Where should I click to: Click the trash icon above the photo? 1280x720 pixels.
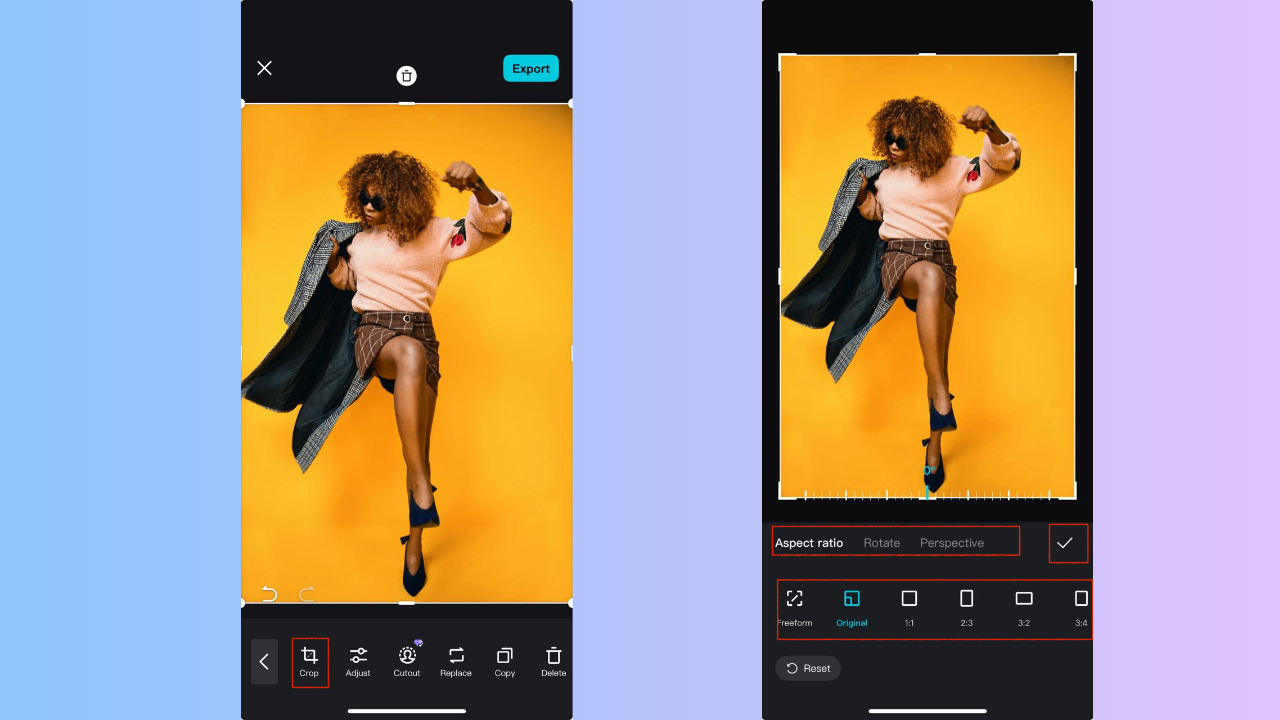point(406,75)
